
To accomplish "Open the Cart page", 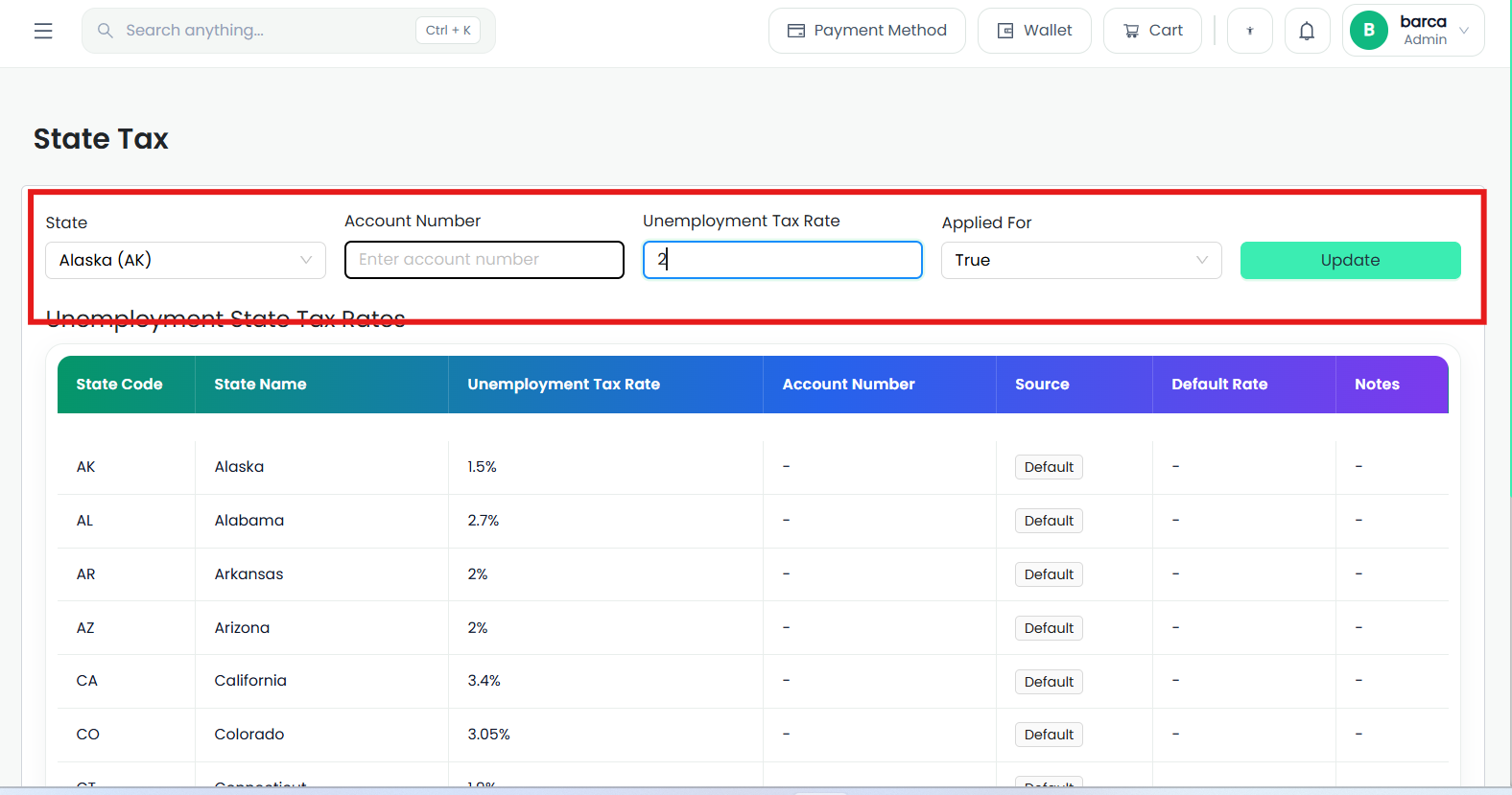I will pos(1152,31).
